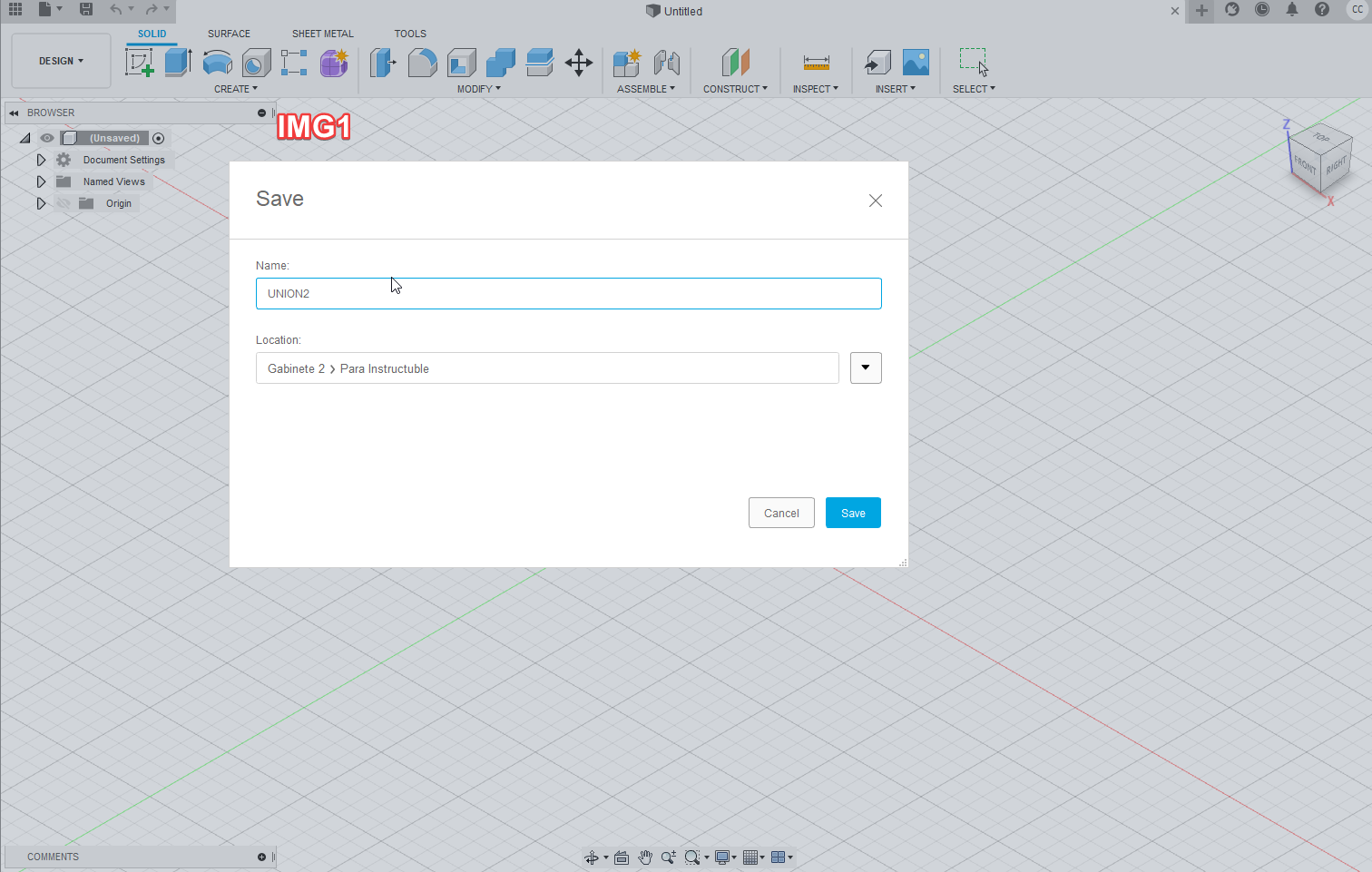1372x872 pixels.
Task: Open a new design tab
Action: point(1201,11)
